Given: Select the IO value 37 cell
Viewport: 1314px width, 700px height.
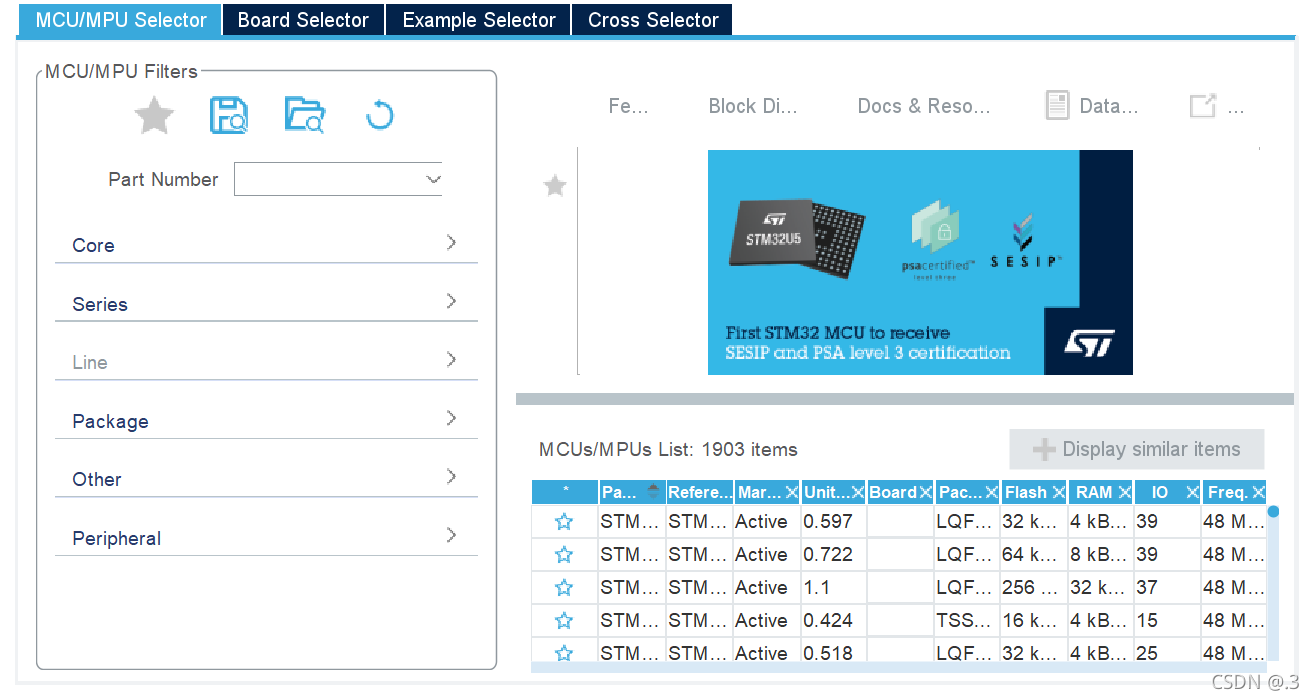Looking at the screenshot, I should coord(1167,587).
